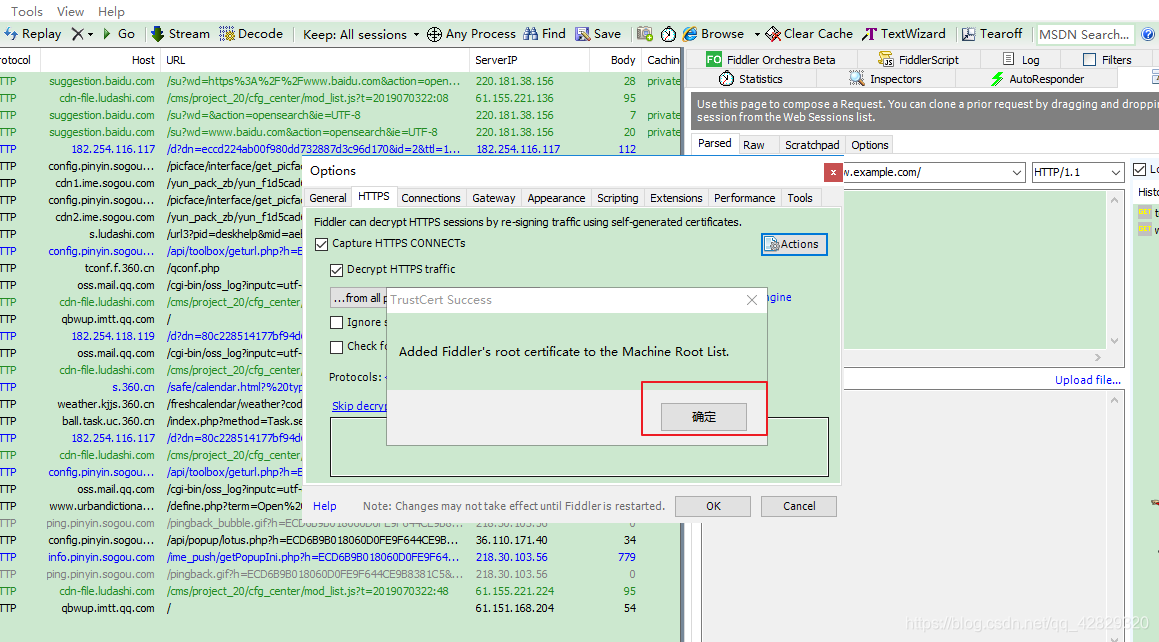The image size is (1159, 642).
Task: Click the camera screenshot icon
Action: click(645, 34)
